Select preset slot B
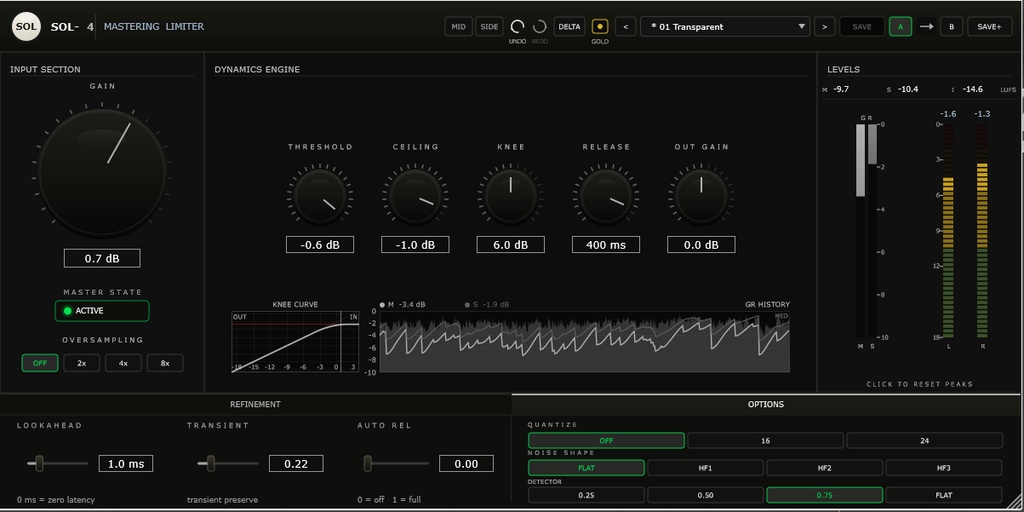Screen dimensions: 1024x512 point(952,27)
